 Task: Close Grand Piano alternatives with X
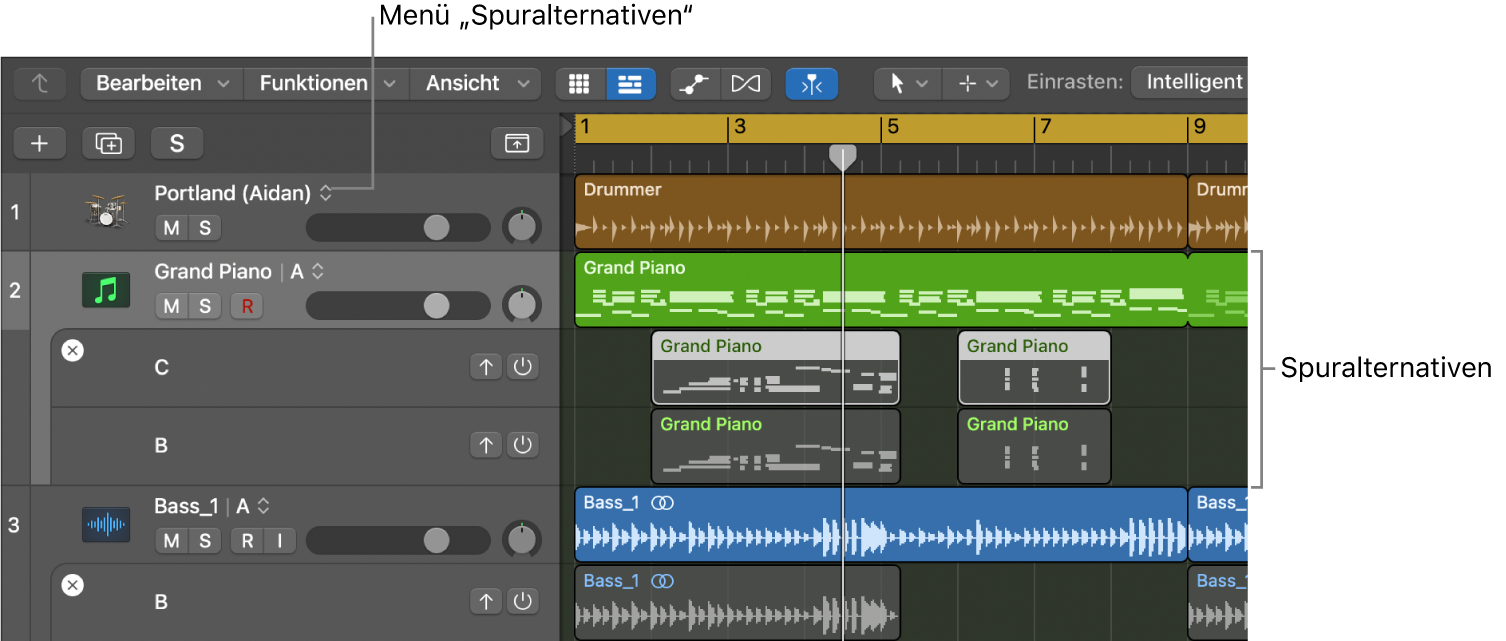73,350
